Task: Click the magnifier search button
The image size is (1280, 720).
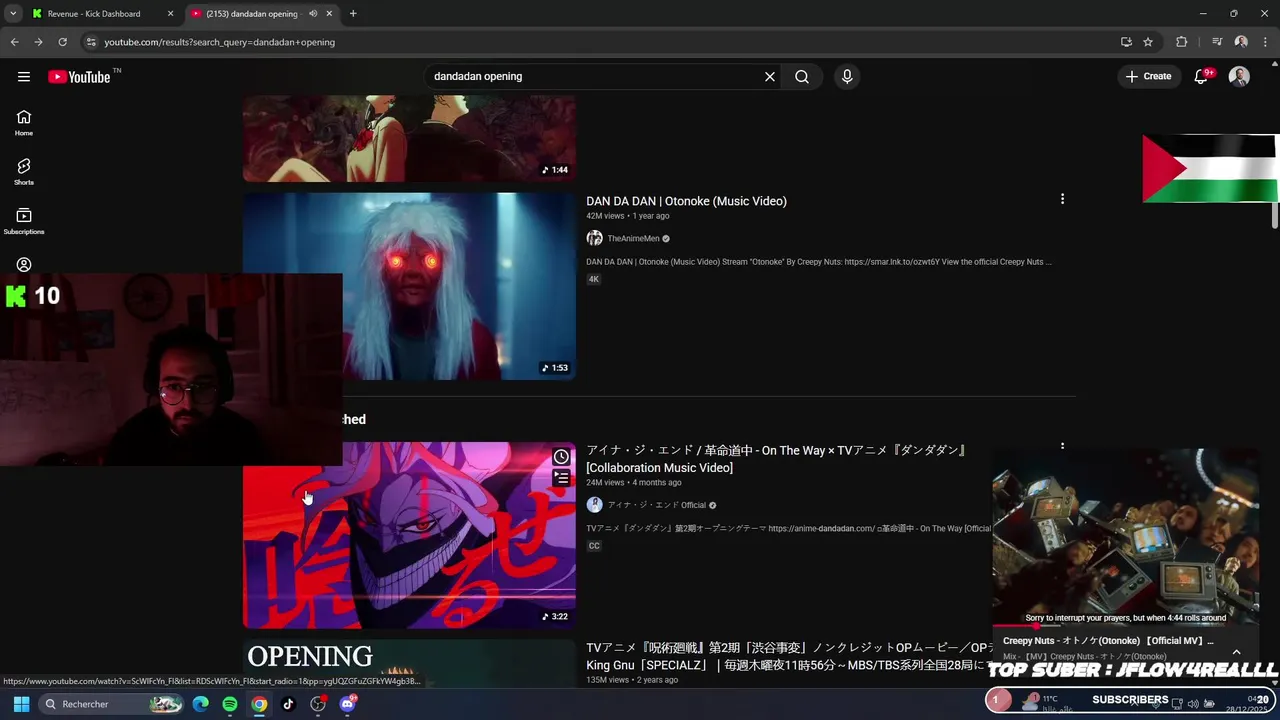Action: [802, 77]
